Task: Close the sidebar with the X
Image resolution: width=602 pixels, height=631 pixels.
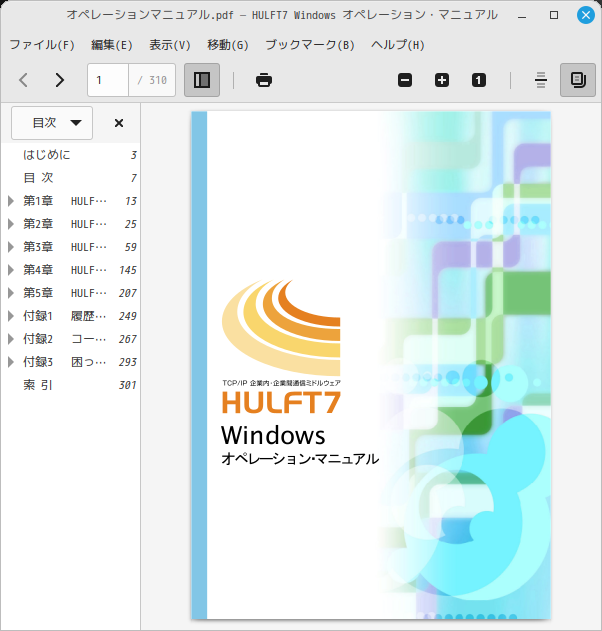Action: tap(119, 123)
